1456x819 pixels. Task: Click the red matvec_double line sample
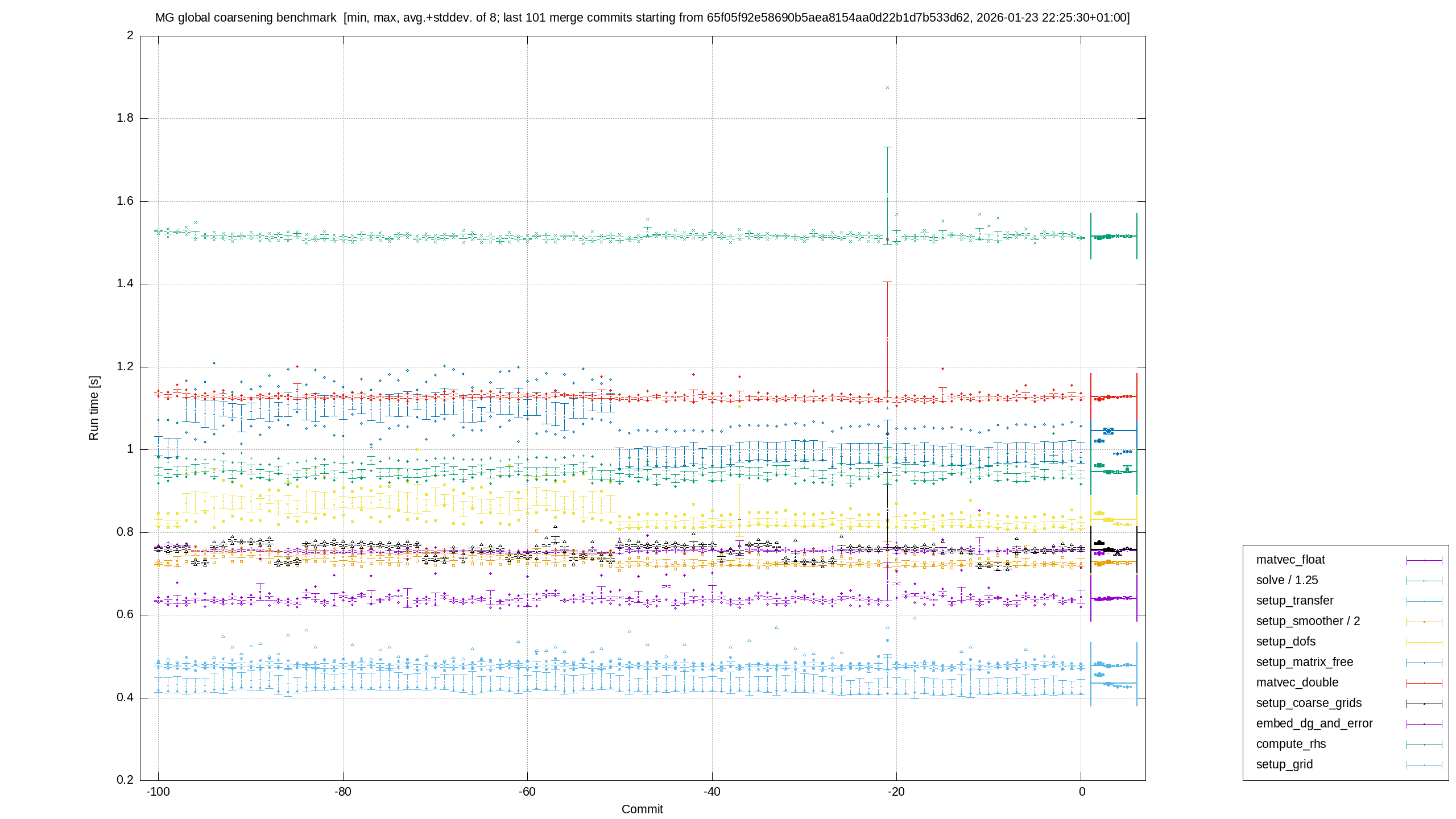pos(1424,683)
